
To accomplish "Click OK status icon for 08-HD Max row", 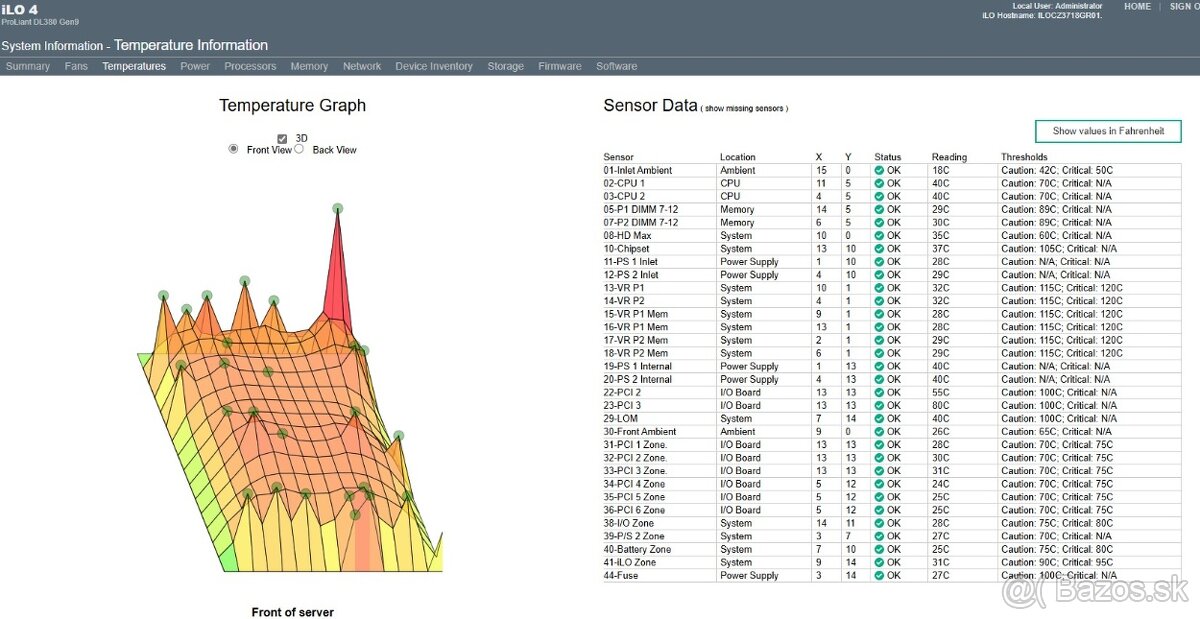I will [879, 236].
